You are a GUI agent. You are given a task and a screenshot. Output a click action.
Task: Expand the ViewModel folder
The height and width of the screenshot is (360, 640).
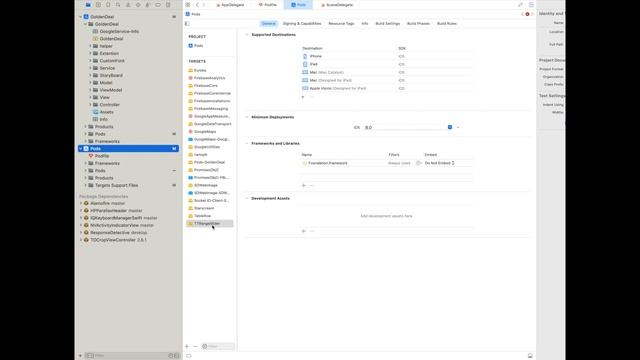pos(90,90)
